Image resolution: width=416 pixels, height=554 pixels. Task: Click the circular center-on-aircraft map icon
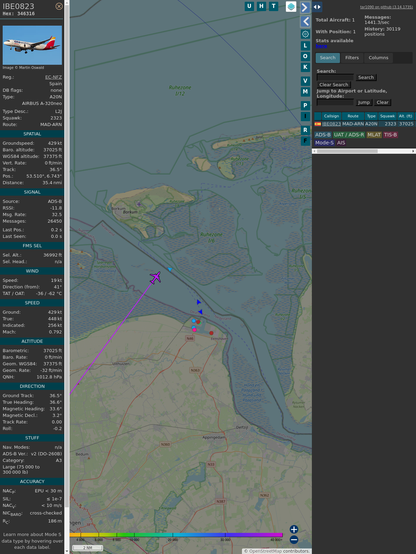[x=305, y=34]
